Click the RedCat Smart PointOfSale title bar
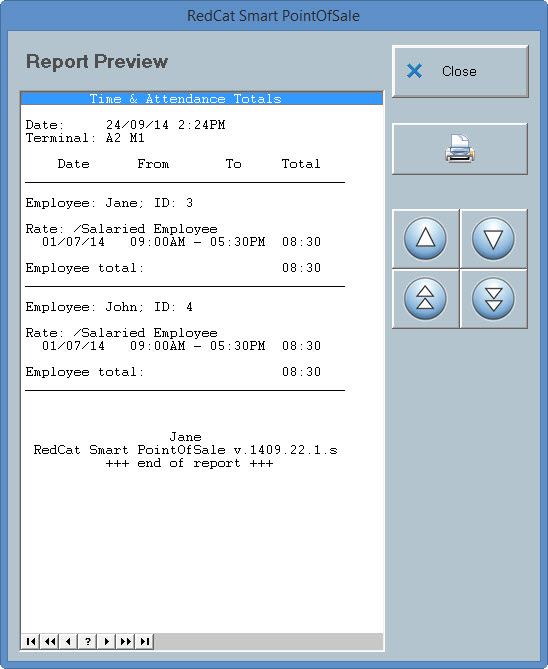The image size is (548, 669). [274, 16]
